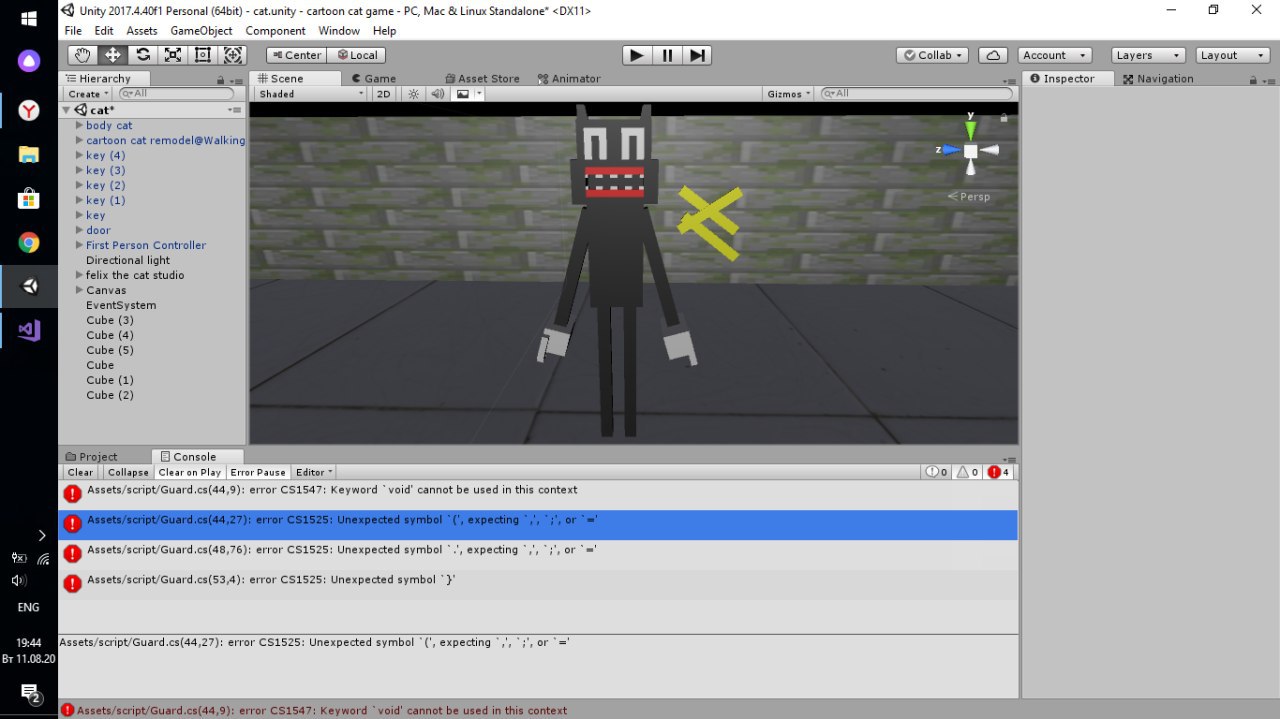This screenshot has height=719, width=1280.
Task: Open the Assets menu
Action: [141, 31]
